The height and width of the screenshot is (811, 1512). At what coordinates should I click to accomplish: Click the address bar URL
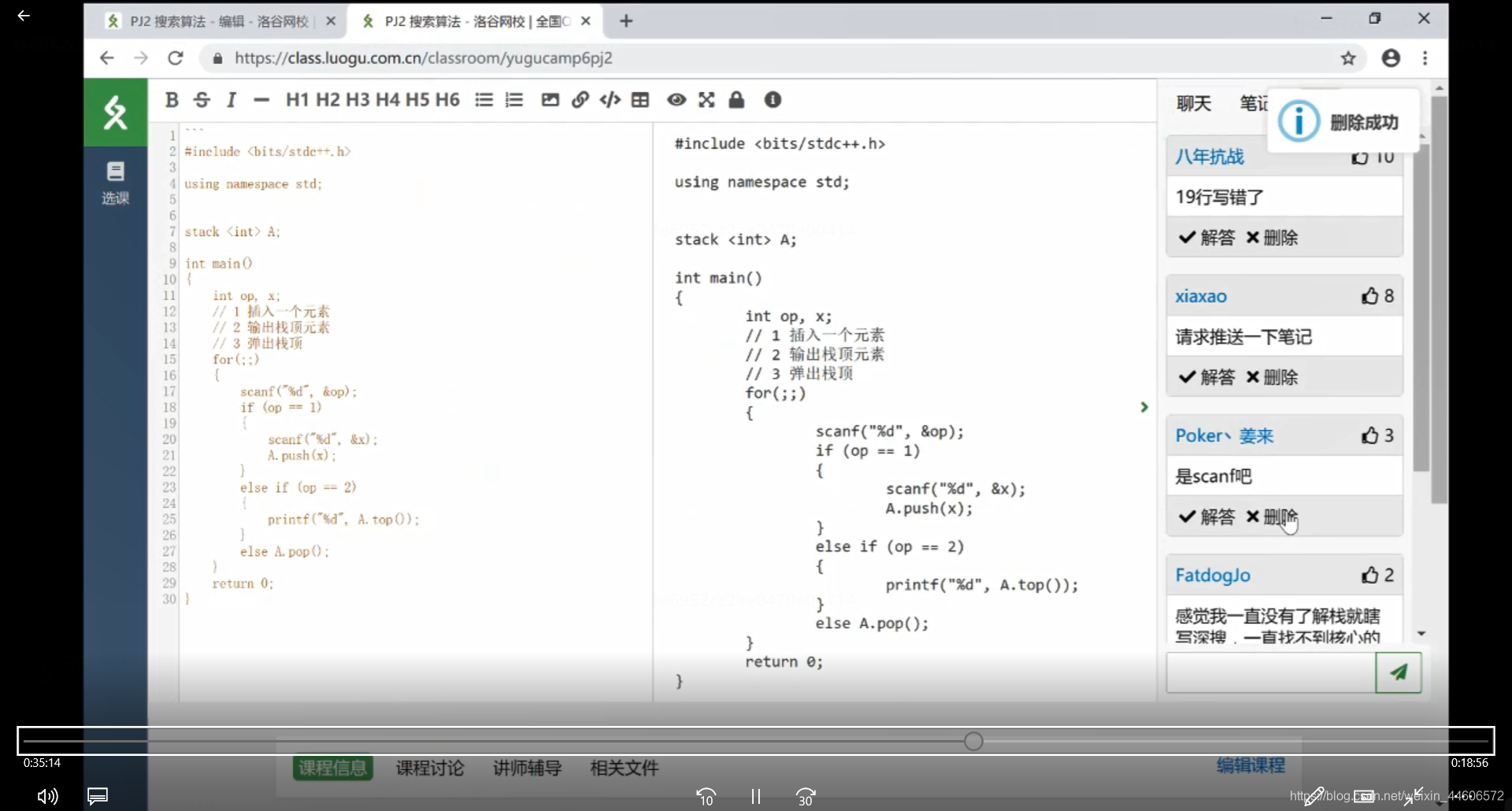click(424, 58)
